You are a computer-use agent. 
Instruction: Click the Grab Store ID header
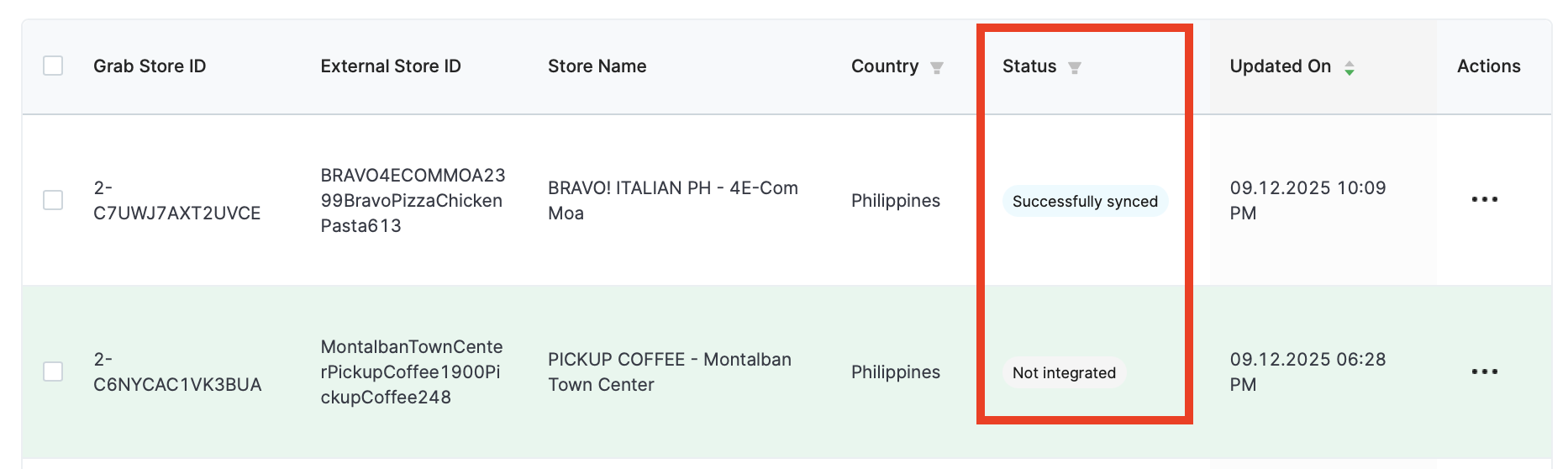(x=150, y=66)
